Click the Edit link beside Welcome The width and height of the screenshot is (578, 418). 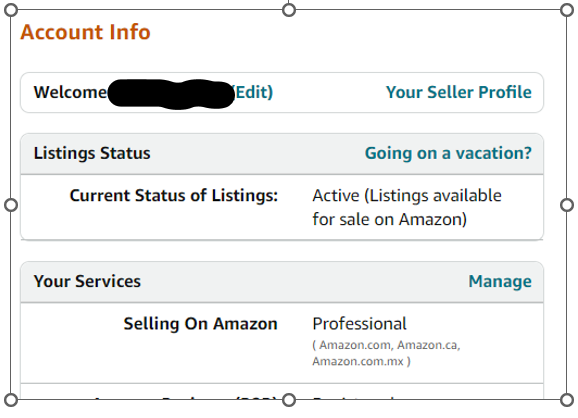point(254,92)
